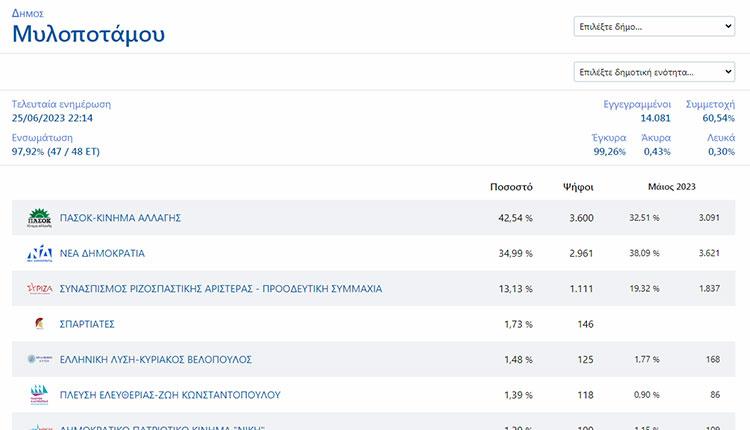
Task: Open ΕΛΛΗΝΙΚΗ ΛΥΣΗ-ΚΥΡΙΑΚΟΣ ΒΕΛΟΠΟΥΛΟΣ entry
Action: pyautogui.click(x=155, y=359)
